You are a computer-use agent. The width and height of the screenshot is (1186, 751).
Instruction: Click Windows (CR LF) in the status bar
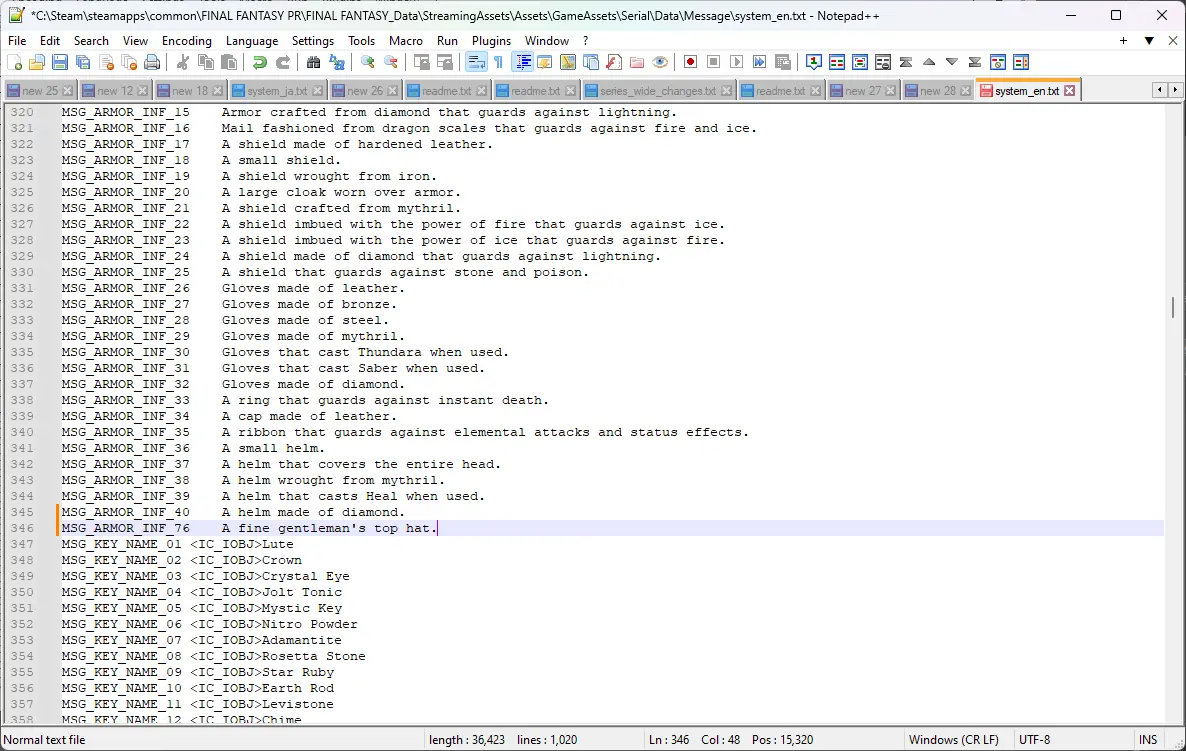click(954, 740)
